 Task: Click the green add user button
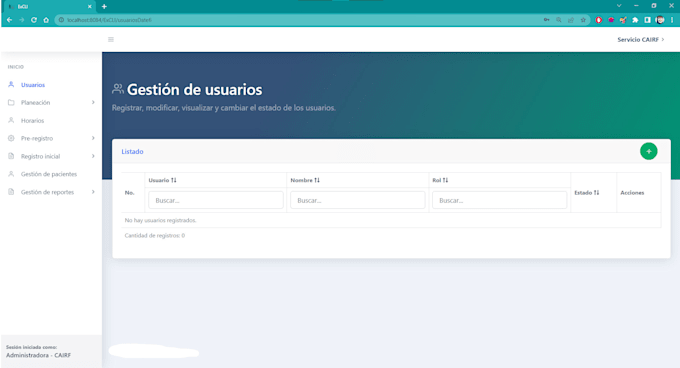pos(648,151)
